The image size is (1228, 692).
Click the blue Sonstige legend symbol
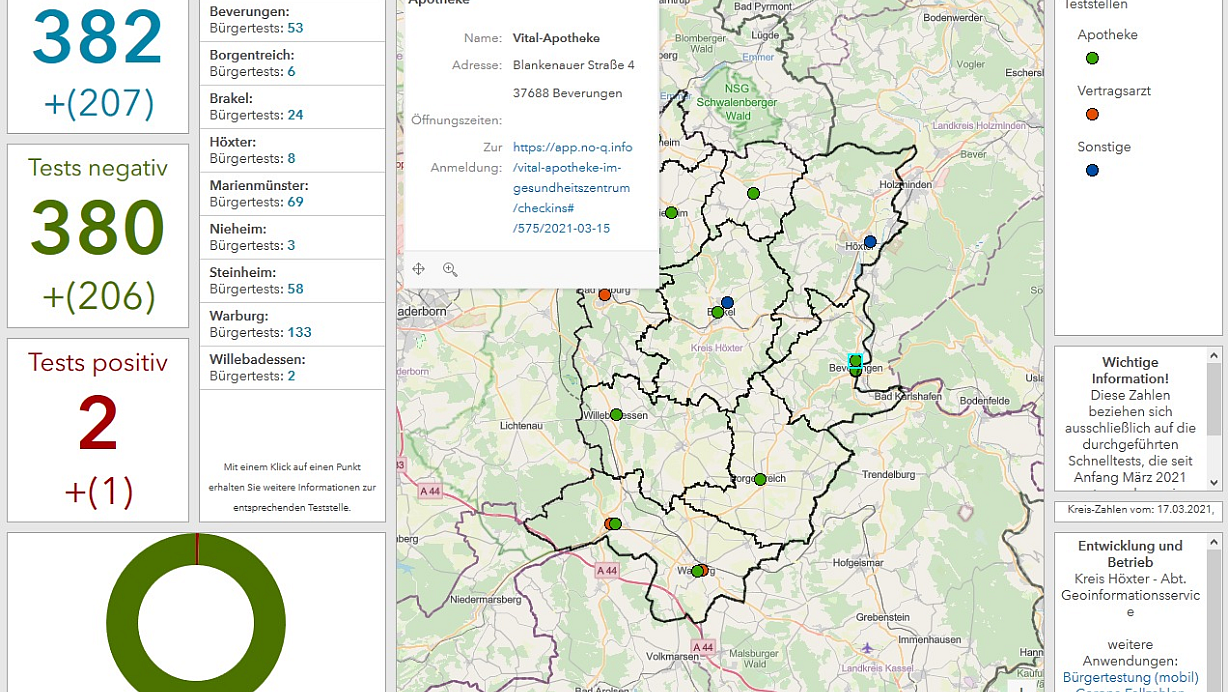pyautogui.click(x=1092, y=170)
